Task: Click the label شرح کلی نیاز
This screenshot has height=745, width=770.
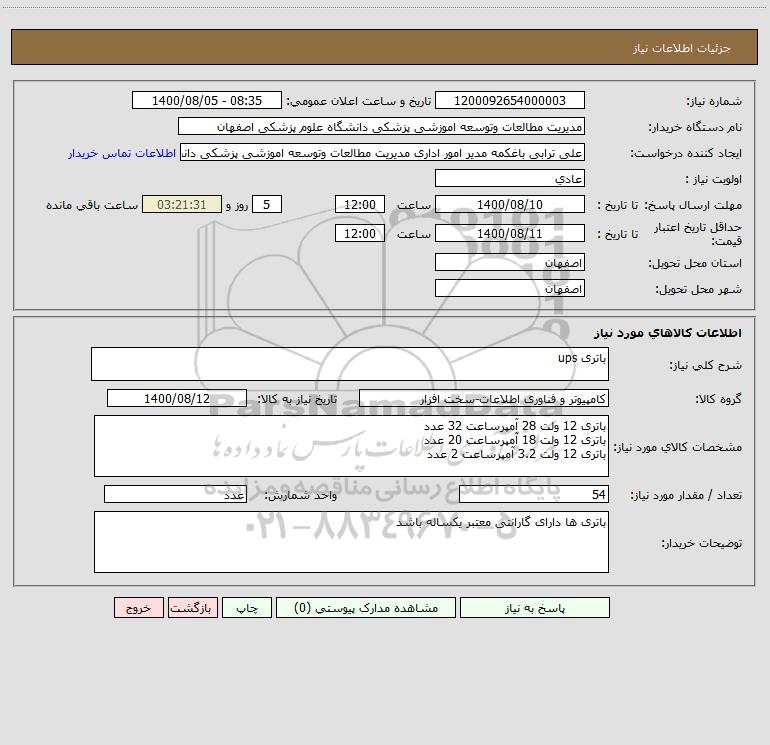Action: coord(706,365)
